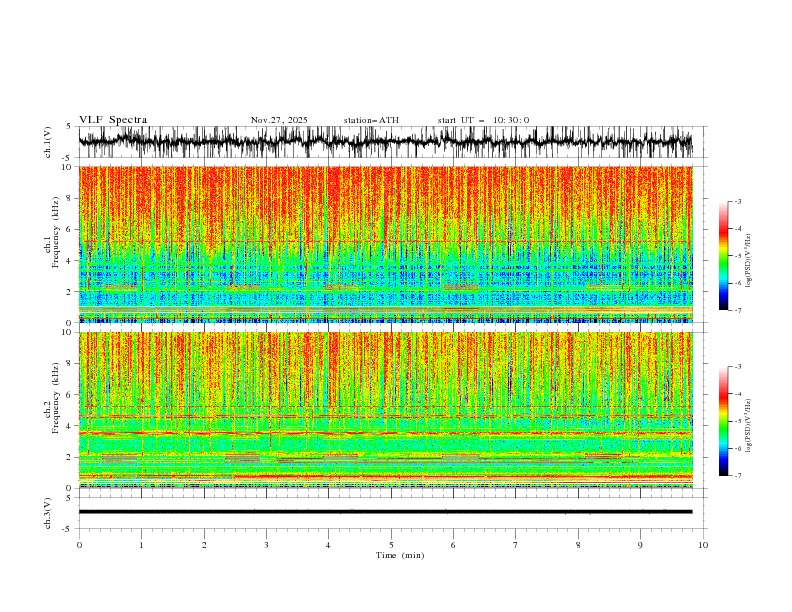The width and height of the screenshot is (792, 612).
Task: Click time axis tick label "9"
Action: [x=640, y=545]
